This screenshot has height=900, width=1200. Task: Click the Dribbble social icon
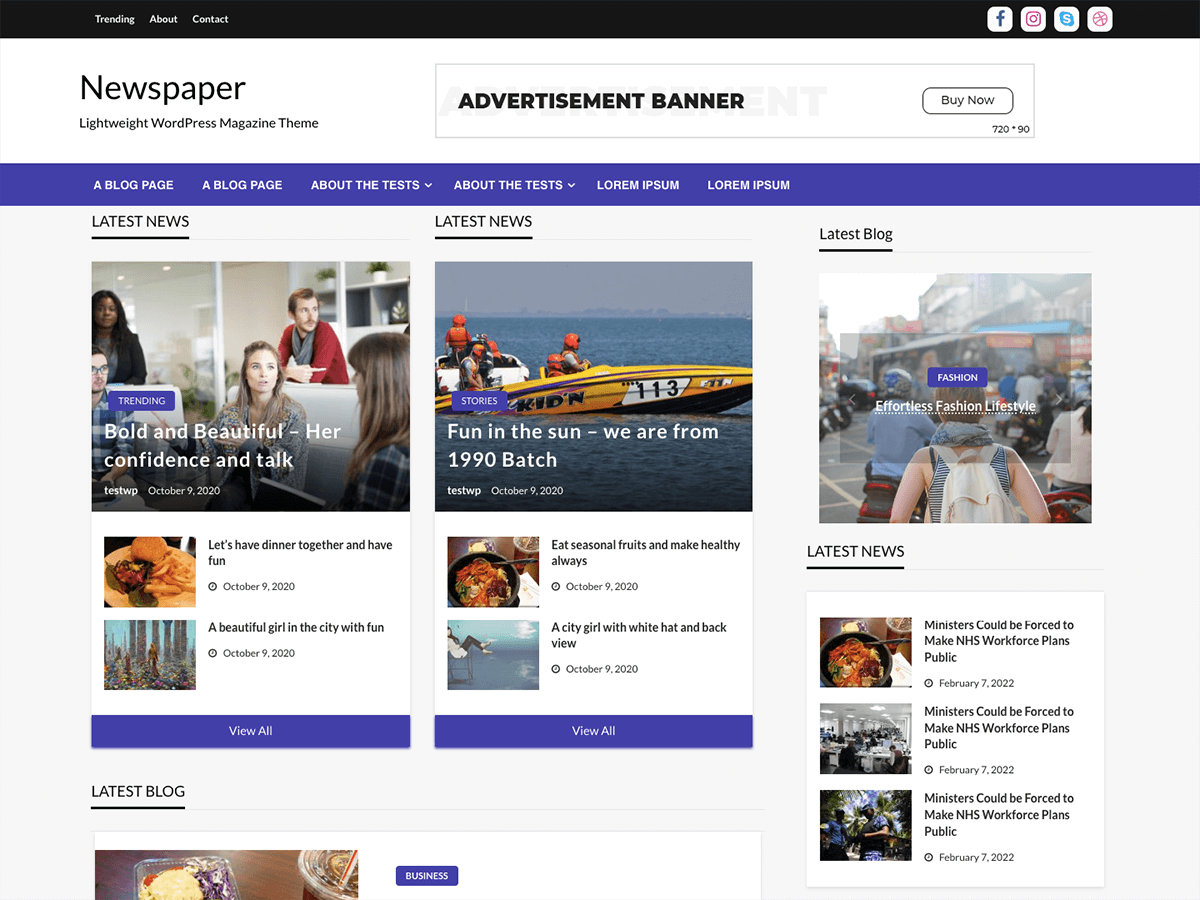point(1100,19)
